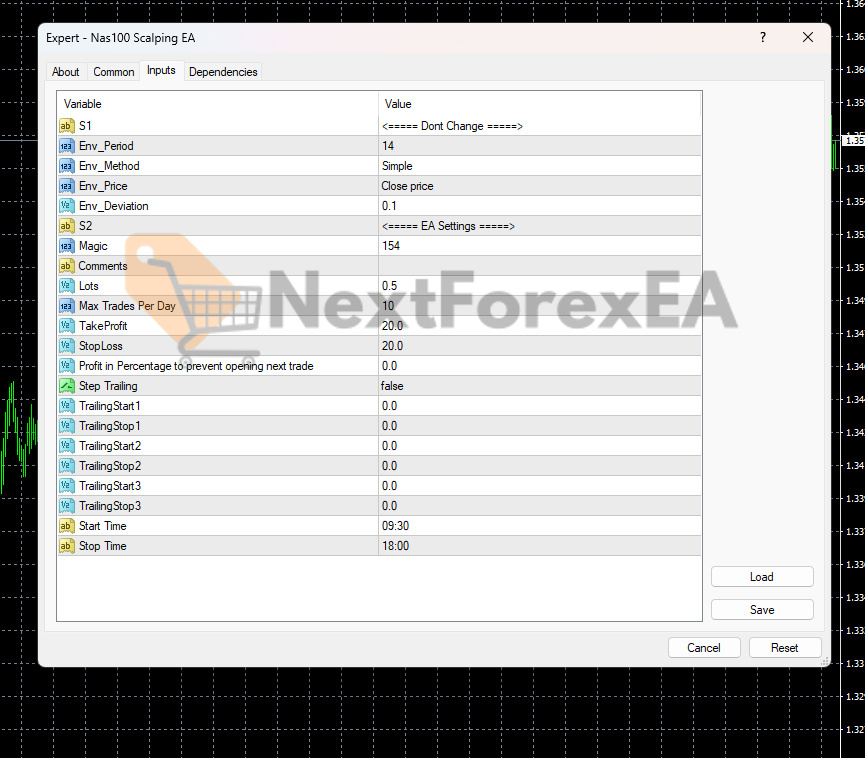865x758 pixels.
Task: Click the string icon next to Comments
Action: pos(67,266)
